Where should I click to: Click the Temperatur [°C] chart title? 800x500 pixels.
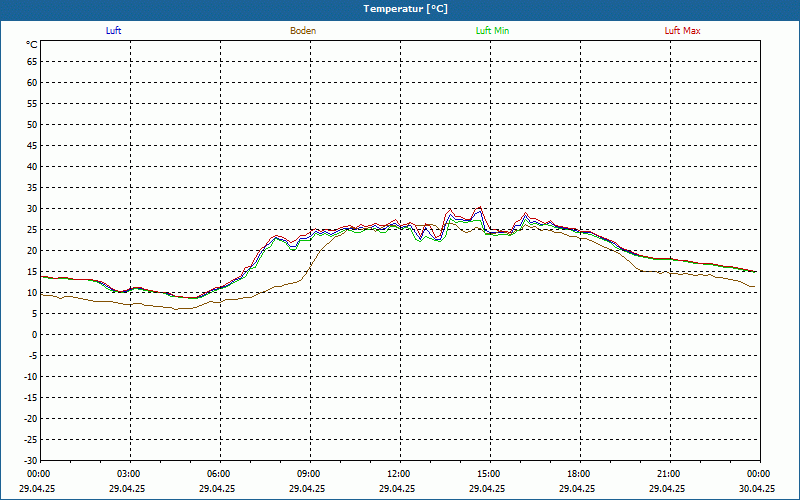(x=406, y=9)
